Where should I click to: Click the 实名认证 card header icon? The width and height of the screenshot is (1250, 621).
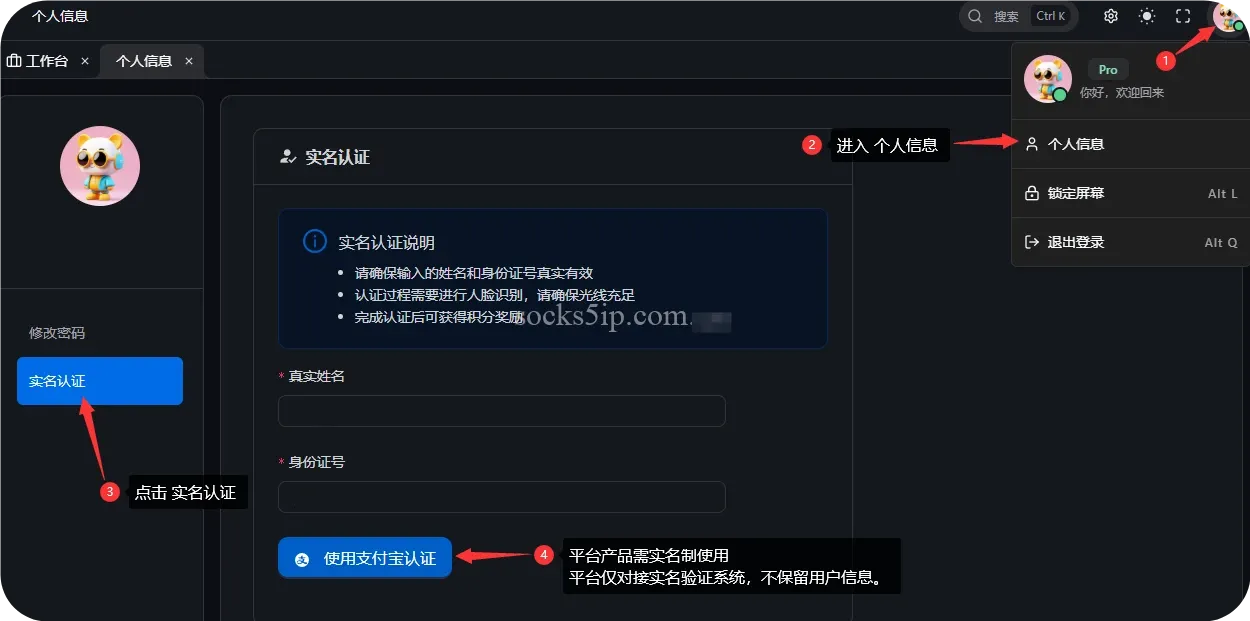click(288, 157)
